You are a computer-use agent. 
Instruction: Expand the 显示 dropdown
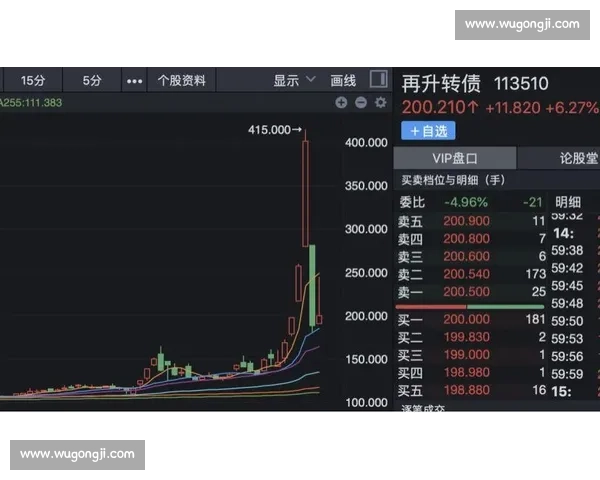(x=293, y=81)
